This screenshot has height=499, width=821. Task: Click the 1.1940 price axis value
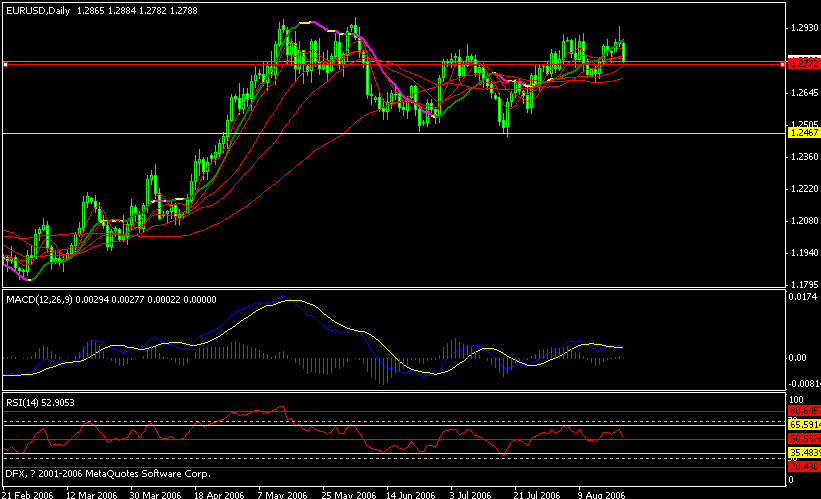click(x=804, y=253)
